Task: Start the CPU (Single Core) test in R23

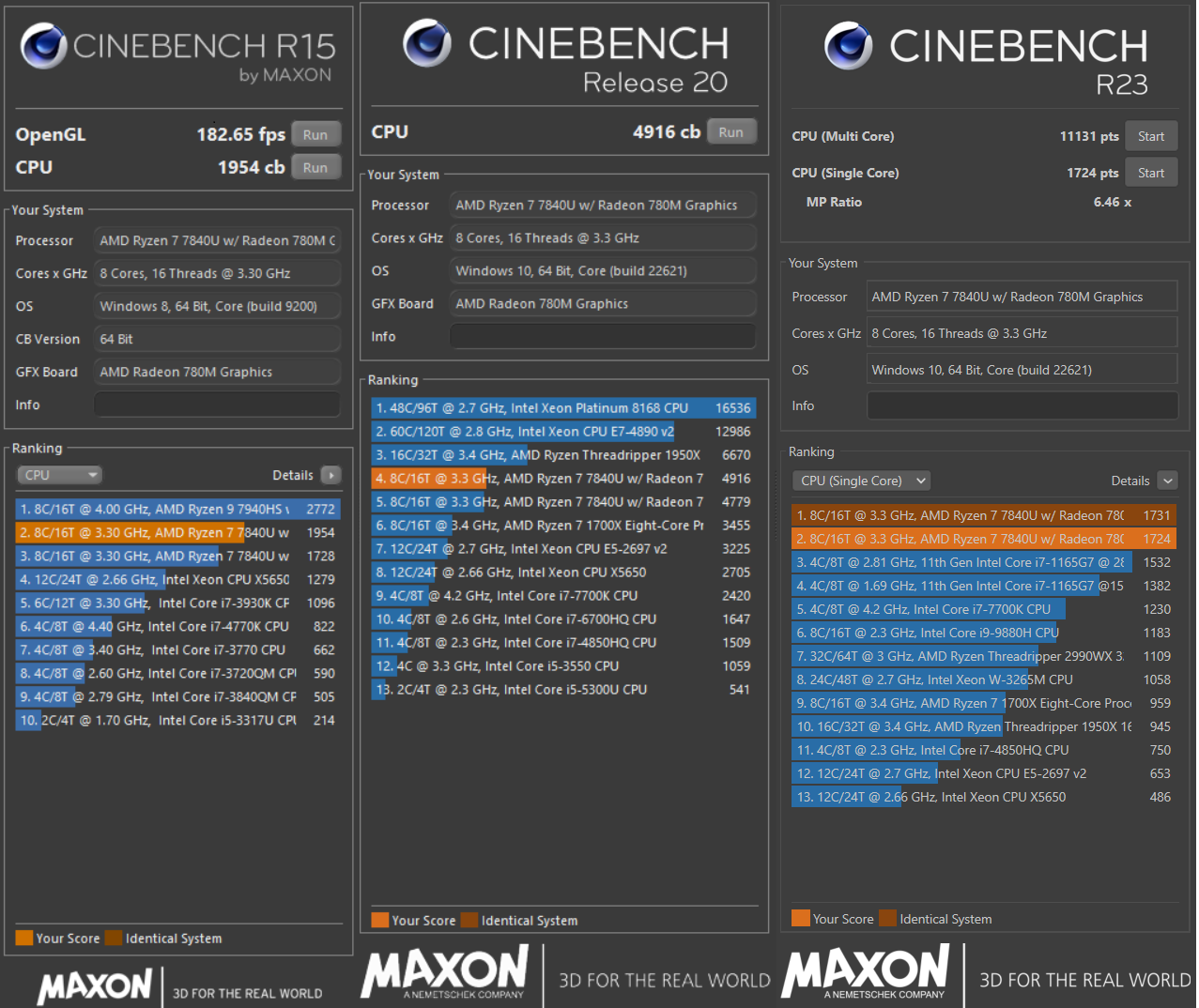Action: coord(1151,173)
